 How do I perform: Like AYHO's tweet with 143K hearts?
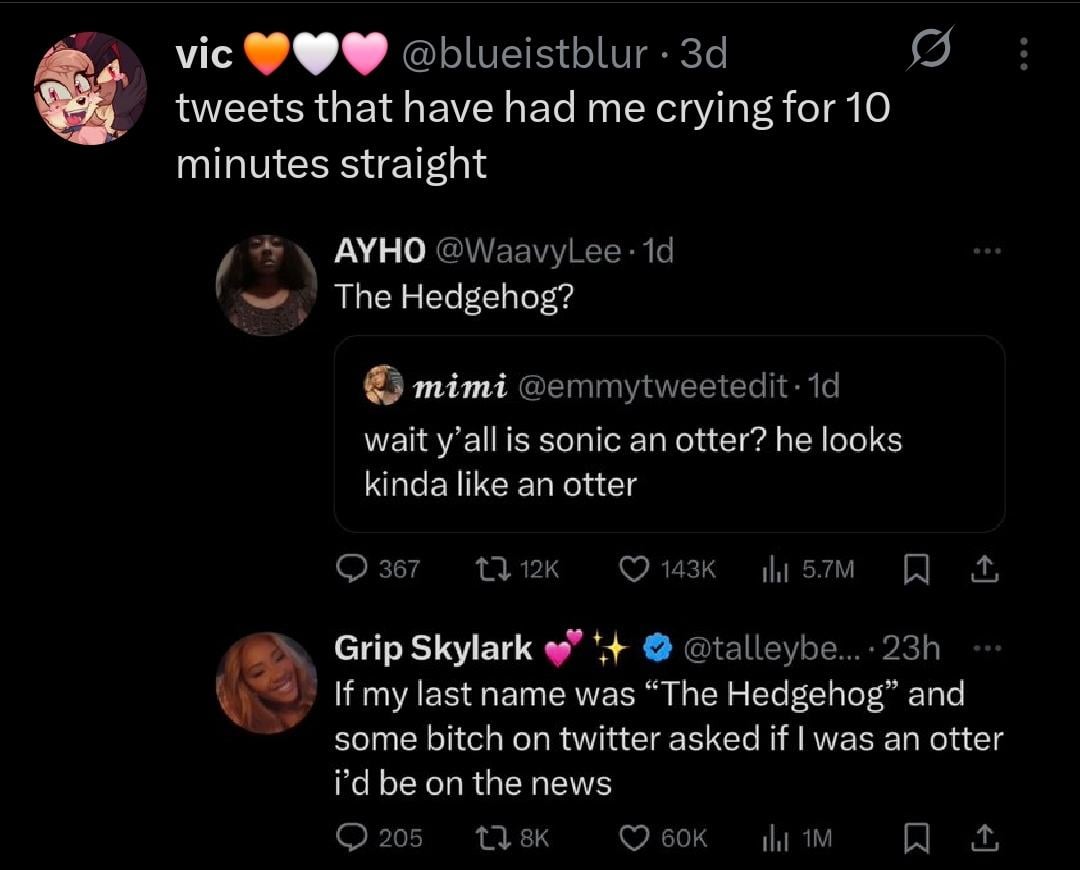(x=667, y=569)
